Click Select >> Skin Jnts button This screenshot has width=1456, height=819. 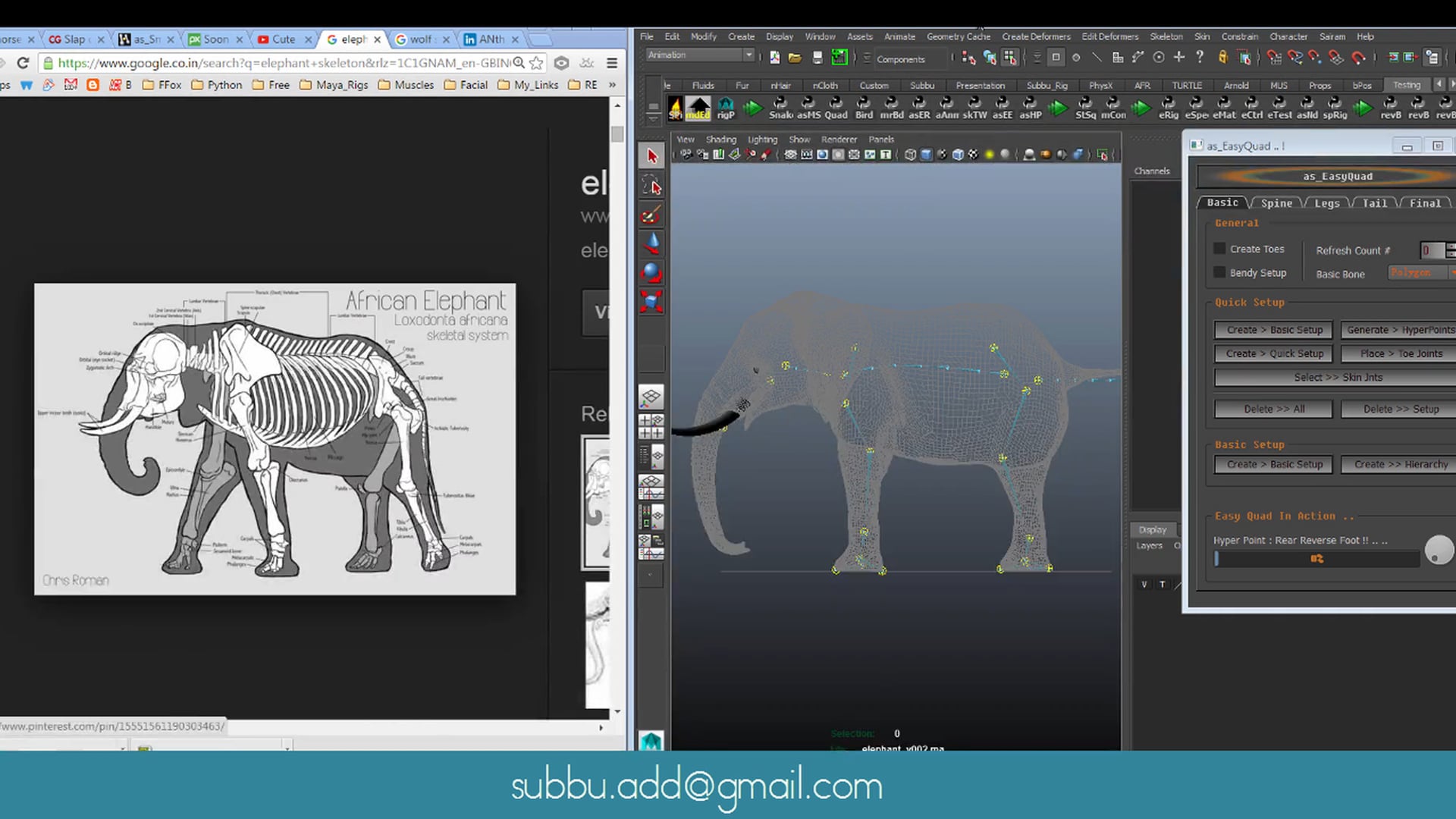(x=1338, y=377)
